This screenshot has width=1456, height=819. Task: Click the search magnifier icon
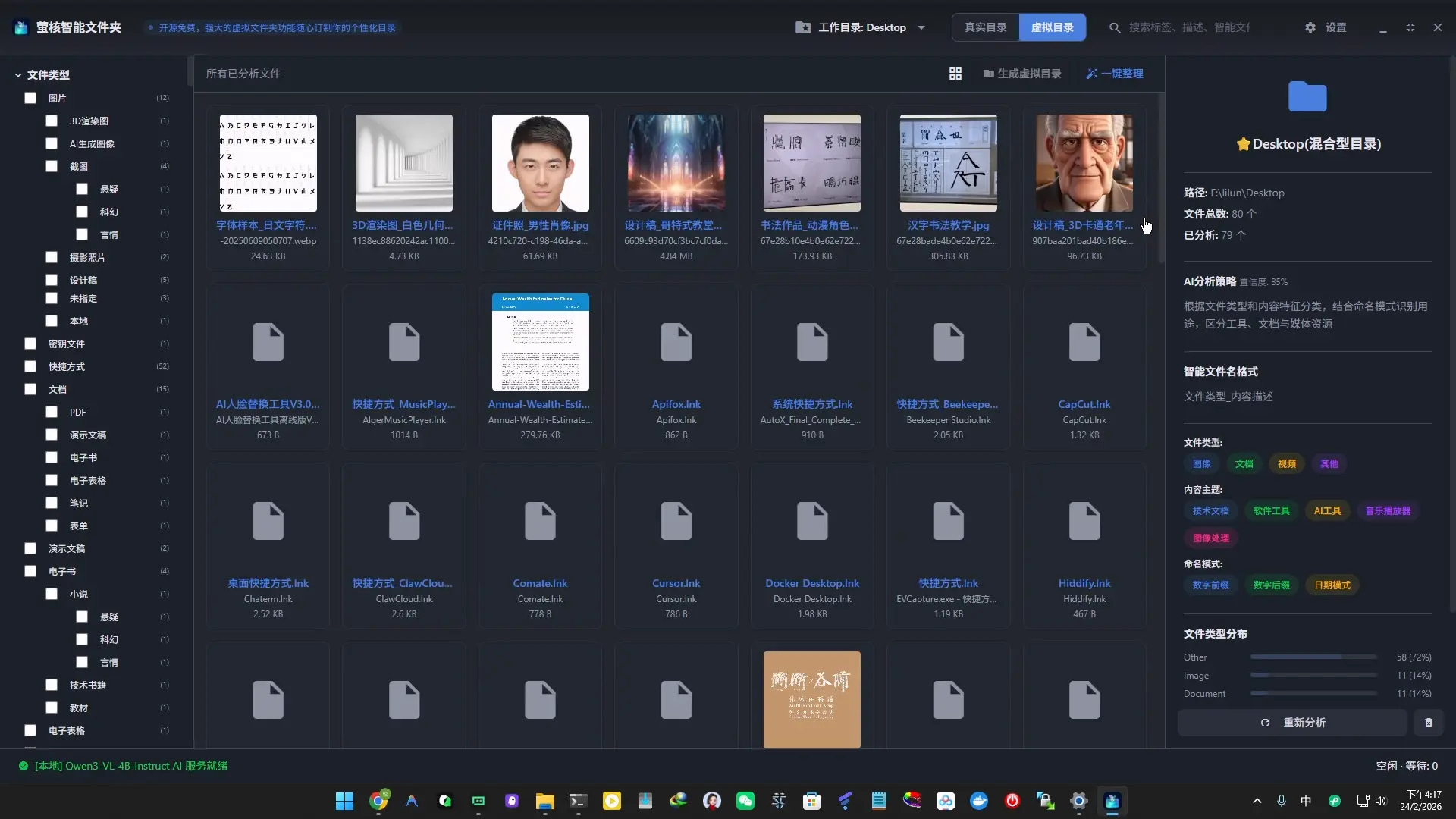click(x=1115, y=27)
